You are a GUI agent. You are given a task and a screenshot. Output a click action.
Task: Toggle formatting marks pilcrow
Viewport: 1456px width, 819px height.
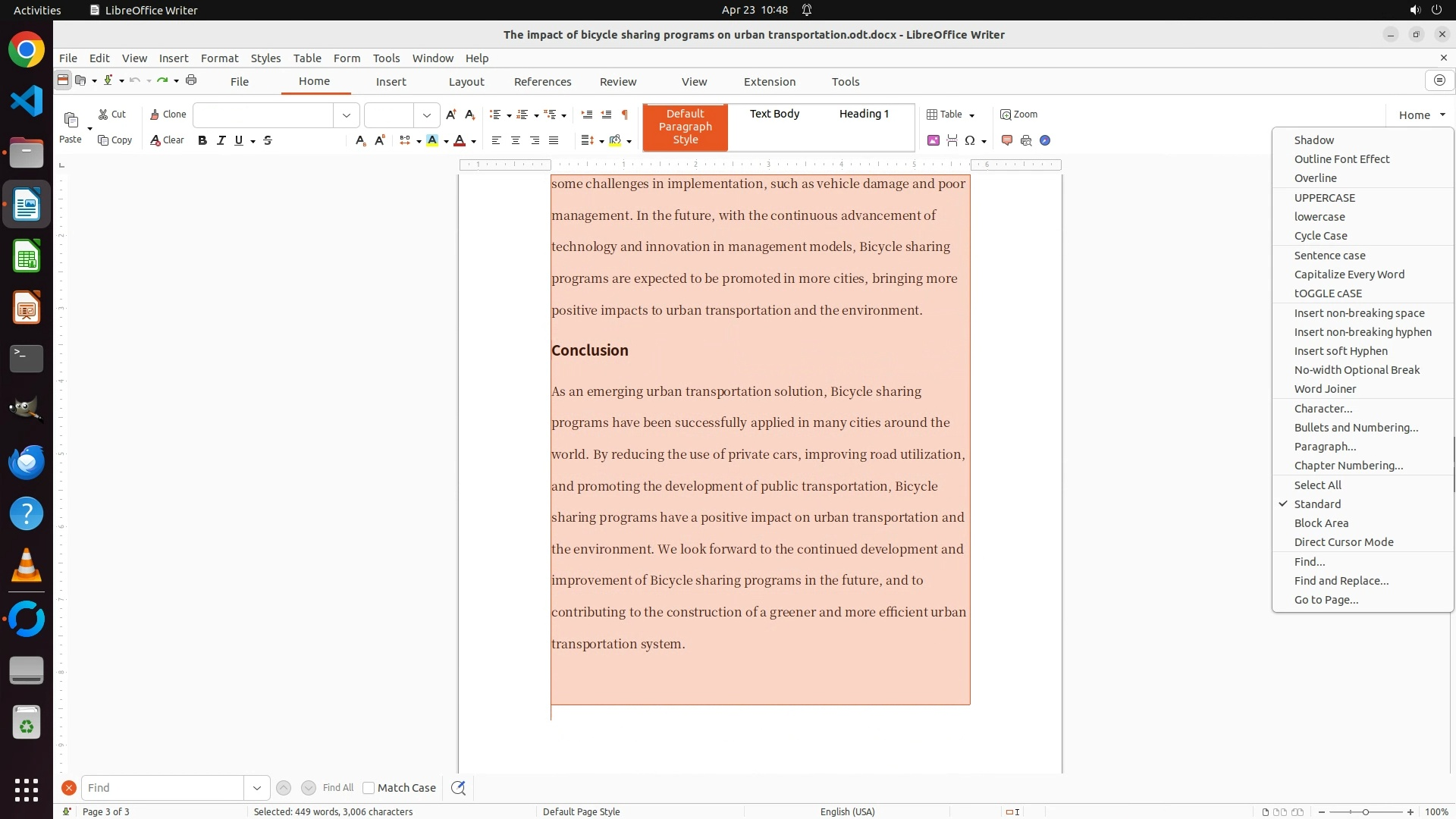coord(625,115)
